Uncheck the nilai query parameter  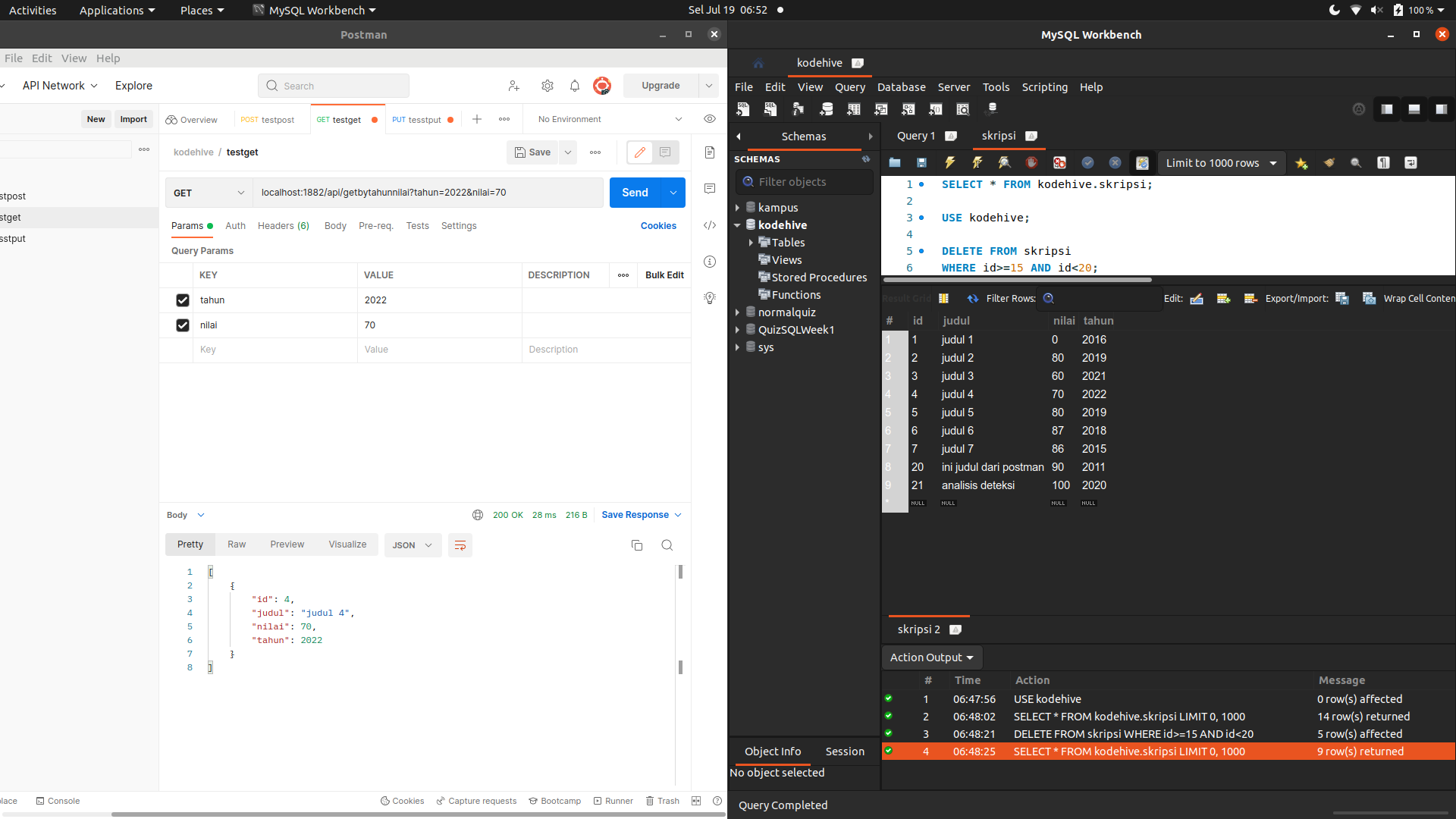tap(182, 325)
